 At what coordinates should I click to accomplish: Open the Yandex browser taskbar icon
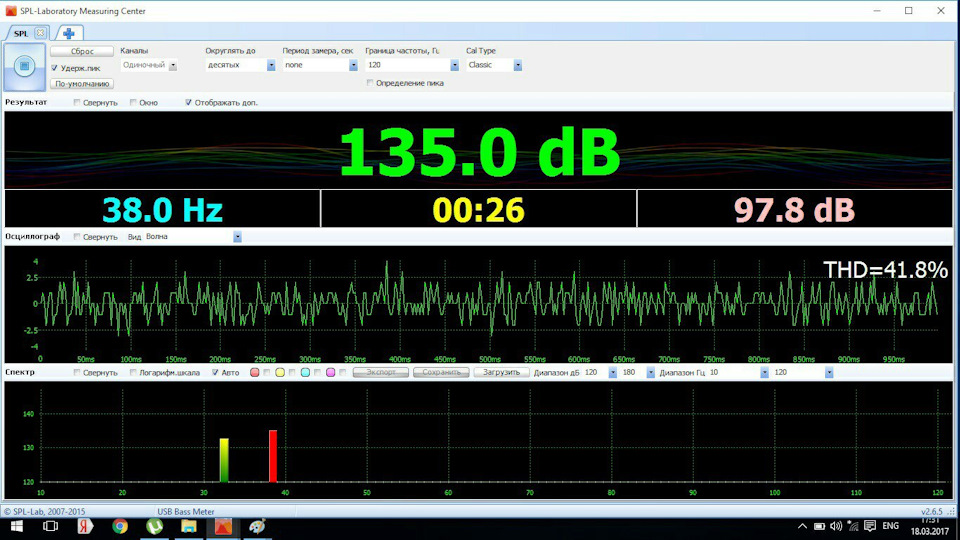click(84, 526)
